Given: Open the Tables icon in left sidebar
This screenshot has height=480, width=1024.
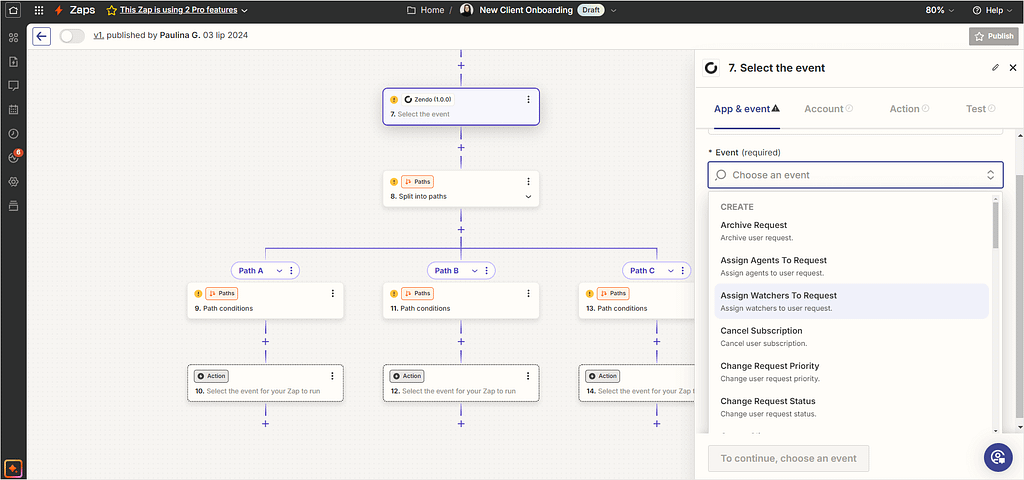Looking at the screenshot, I should click(x=13, y=37).
